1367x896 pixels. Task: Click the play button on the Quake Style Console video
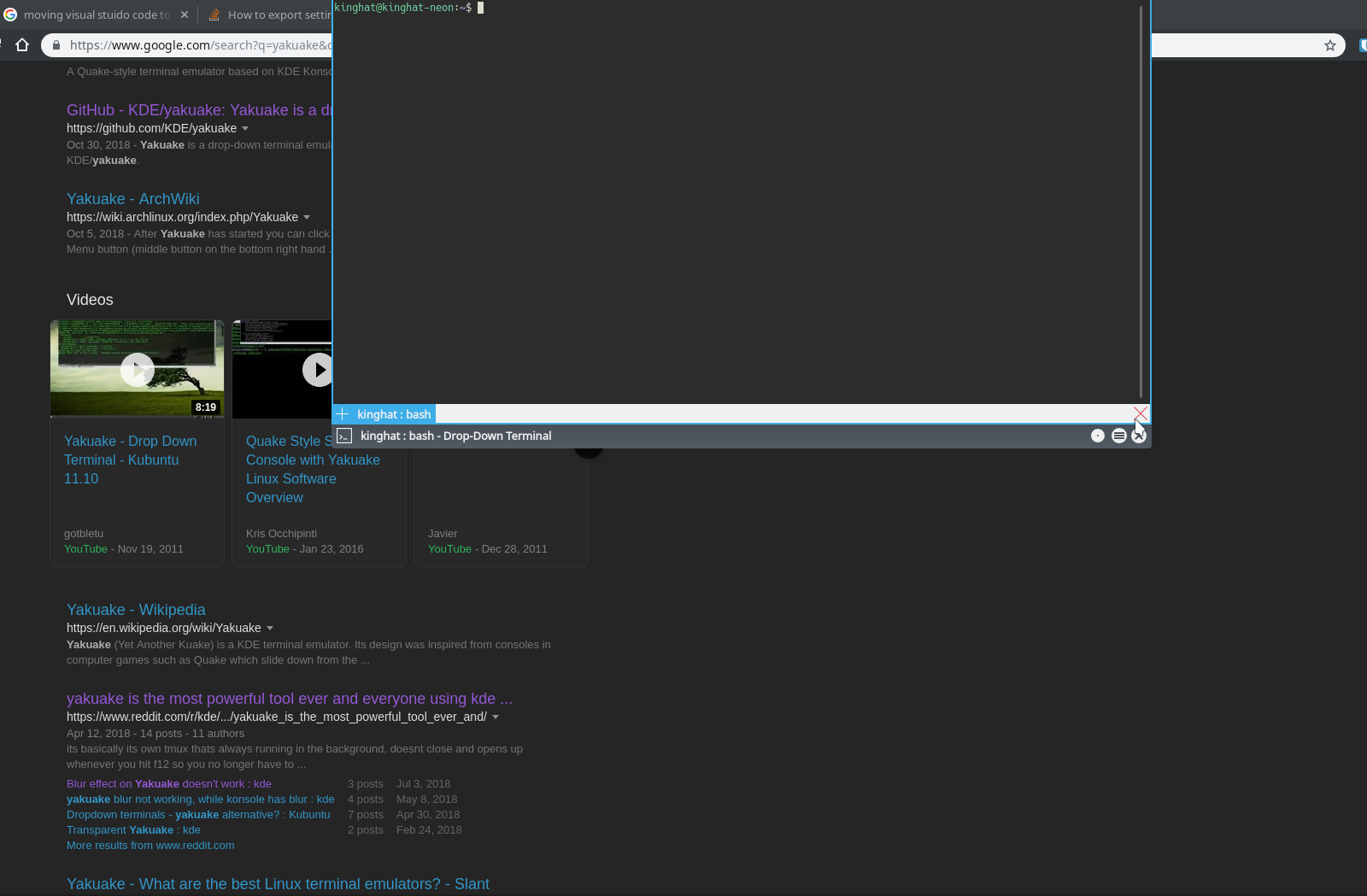click(318, 370)
